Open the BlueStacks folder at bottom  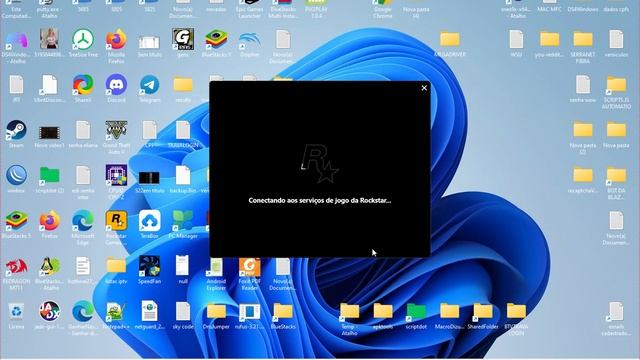(x=283, y=312)
